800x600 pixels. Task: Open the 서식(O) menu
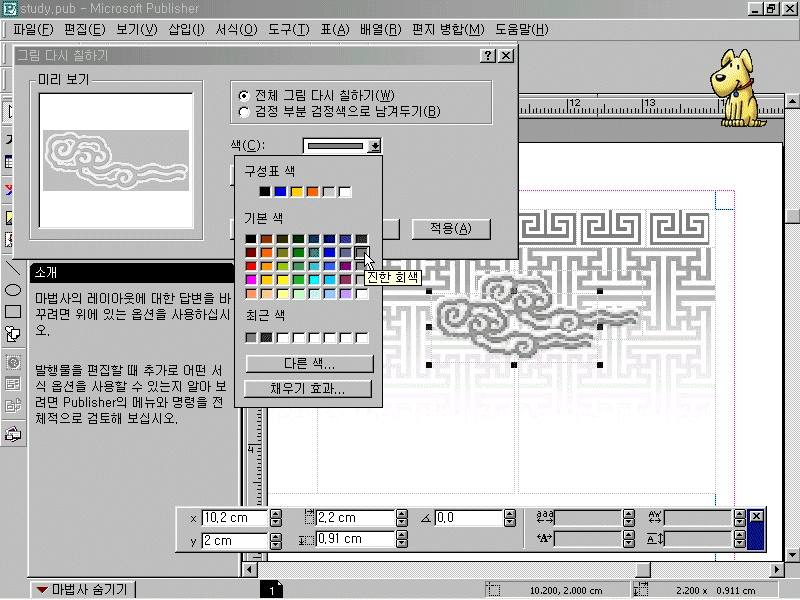(x=236, y=30)
